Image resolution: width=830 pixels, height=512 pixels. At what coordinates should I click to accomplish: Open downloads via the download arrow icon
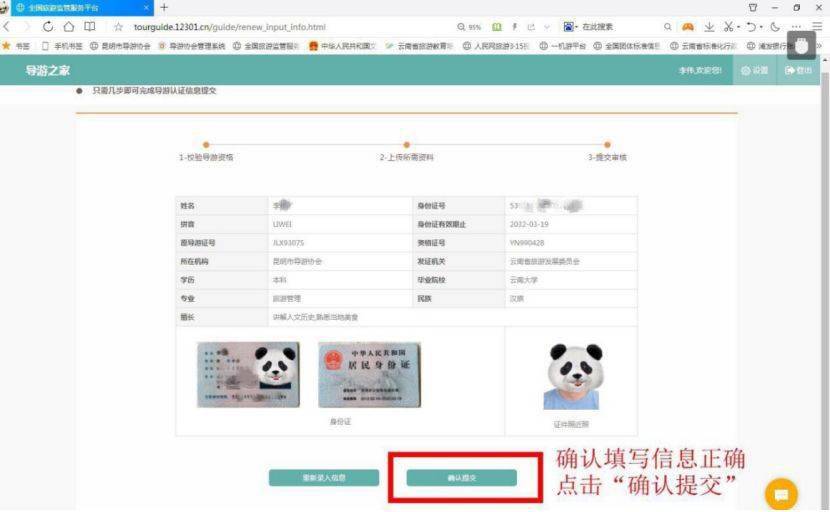[709, 26]
